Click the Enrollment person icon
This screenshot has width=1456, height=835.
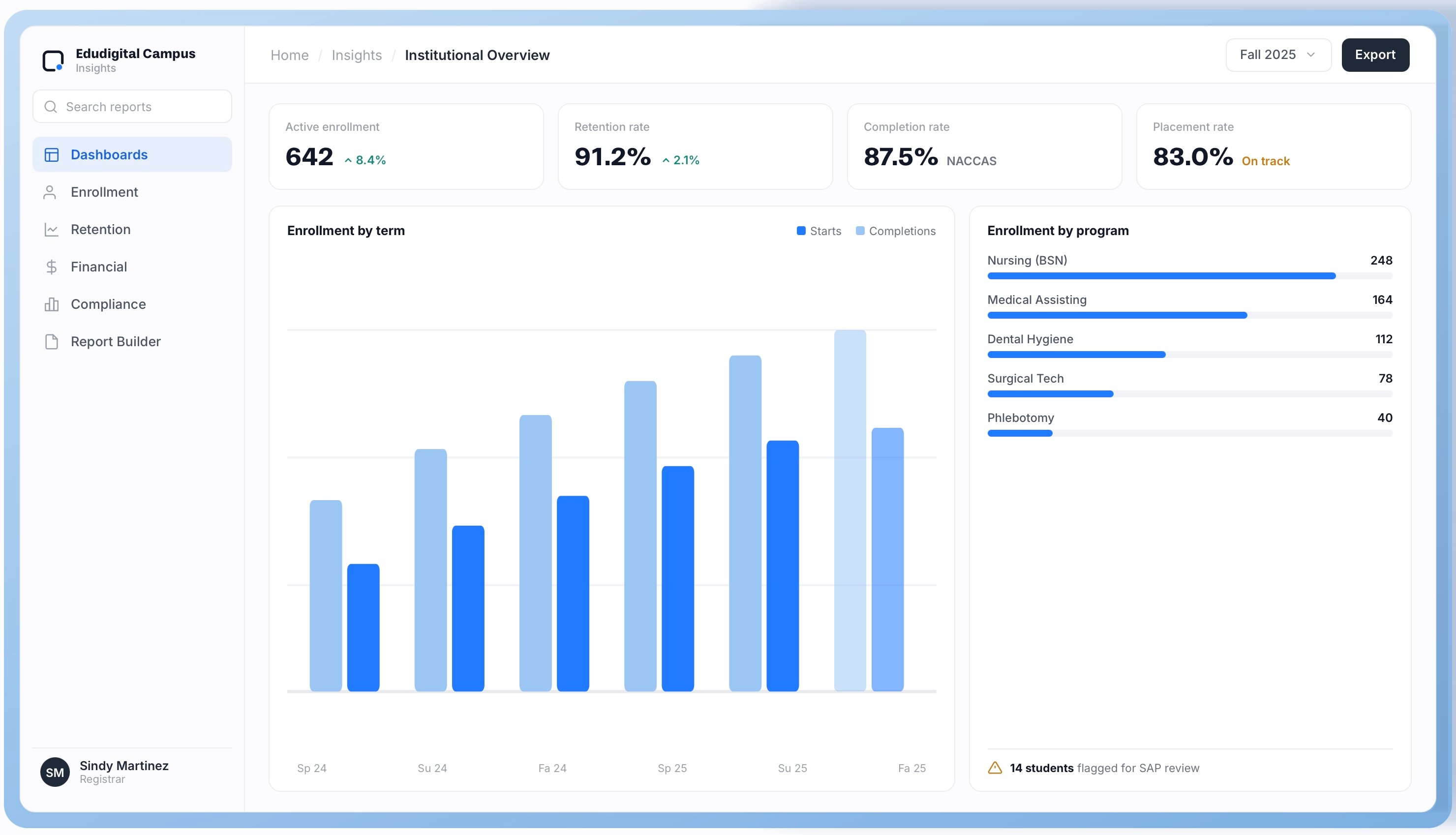pos(50,192)
